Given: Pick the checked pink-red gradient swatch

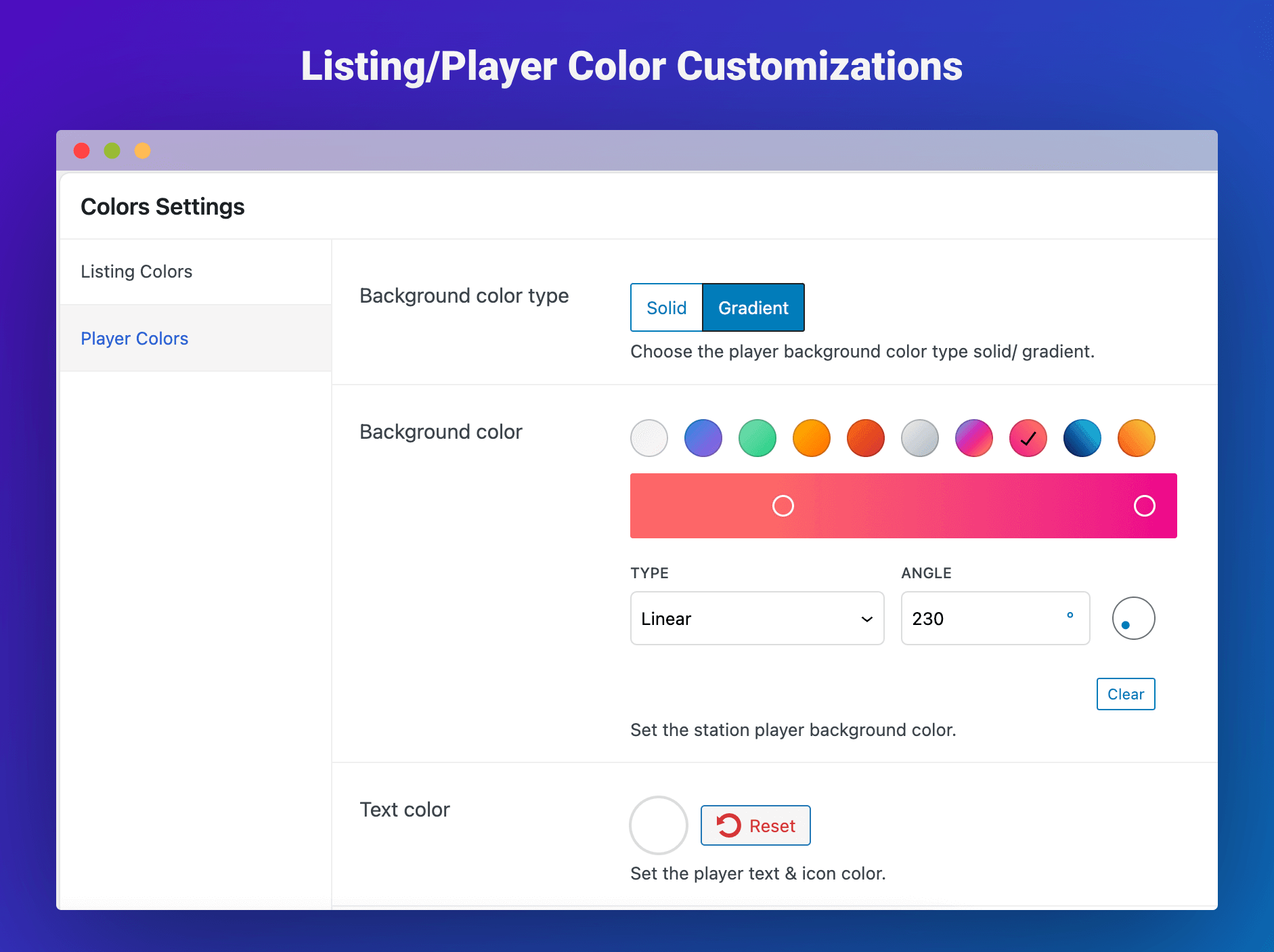Looking at the screenshot, I should (1028, 438).
